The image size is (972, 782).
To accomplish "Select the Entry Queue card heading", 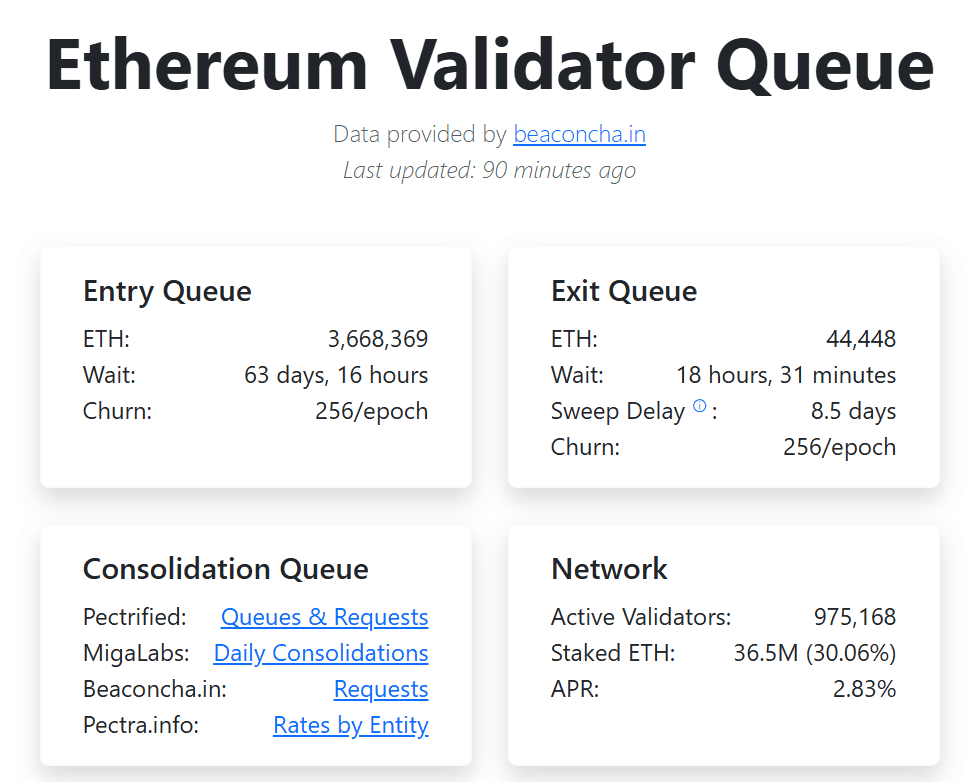I will (167, 291).
